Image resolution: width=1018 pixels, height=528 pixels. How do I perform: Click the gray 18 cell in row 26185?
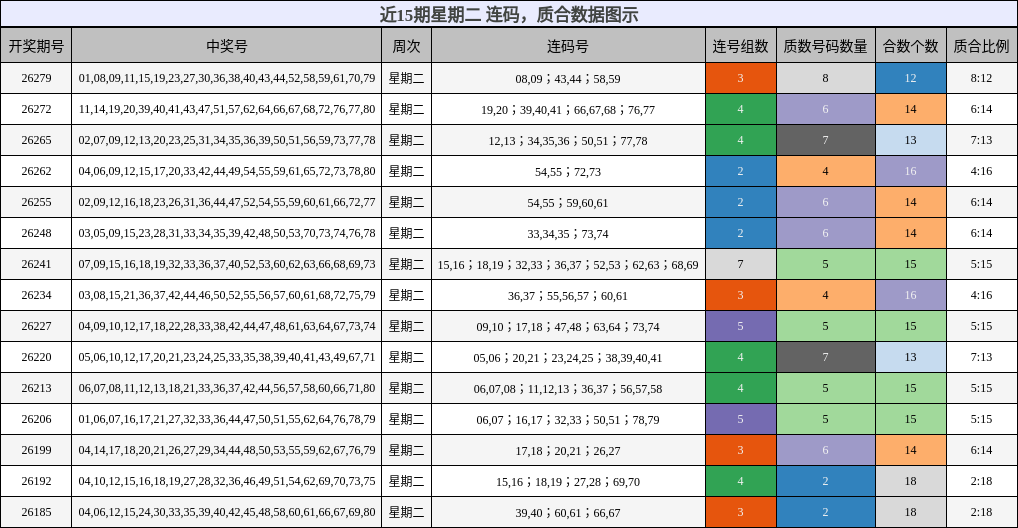pos(911,512)
